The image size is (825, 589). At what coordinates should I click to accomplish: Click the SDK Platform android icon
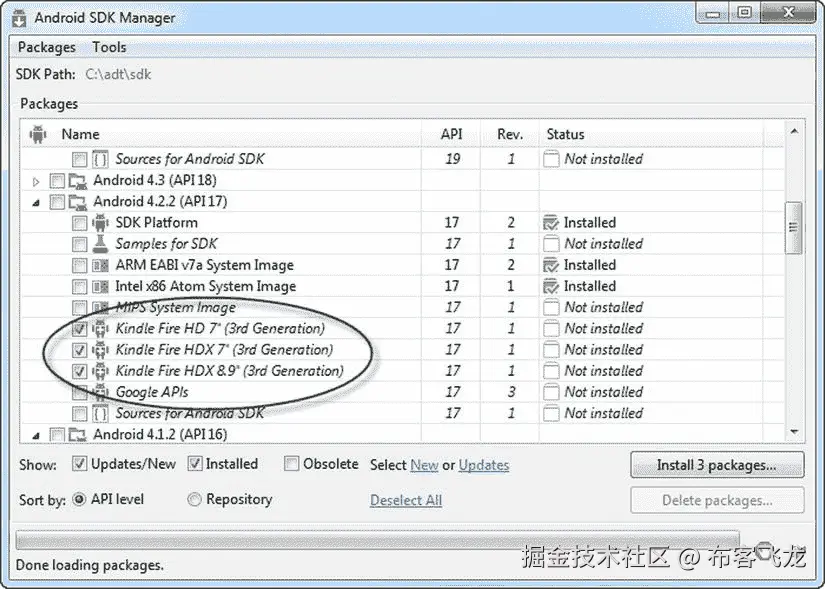(100, 223)
